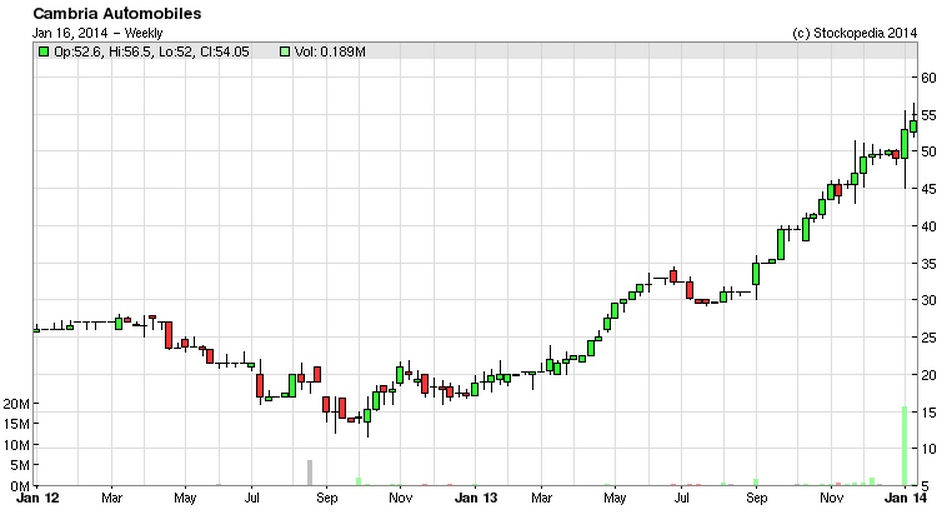The image size is (952, 526).
Task: Click the 30 price axis label
Action: (x=928, y=300)
